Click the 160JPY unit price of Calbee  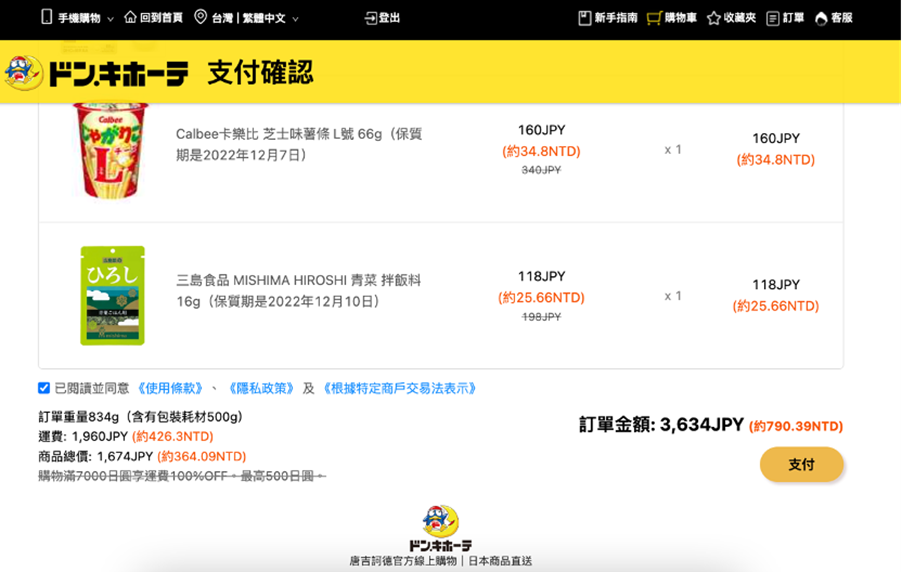click(541, 129)
